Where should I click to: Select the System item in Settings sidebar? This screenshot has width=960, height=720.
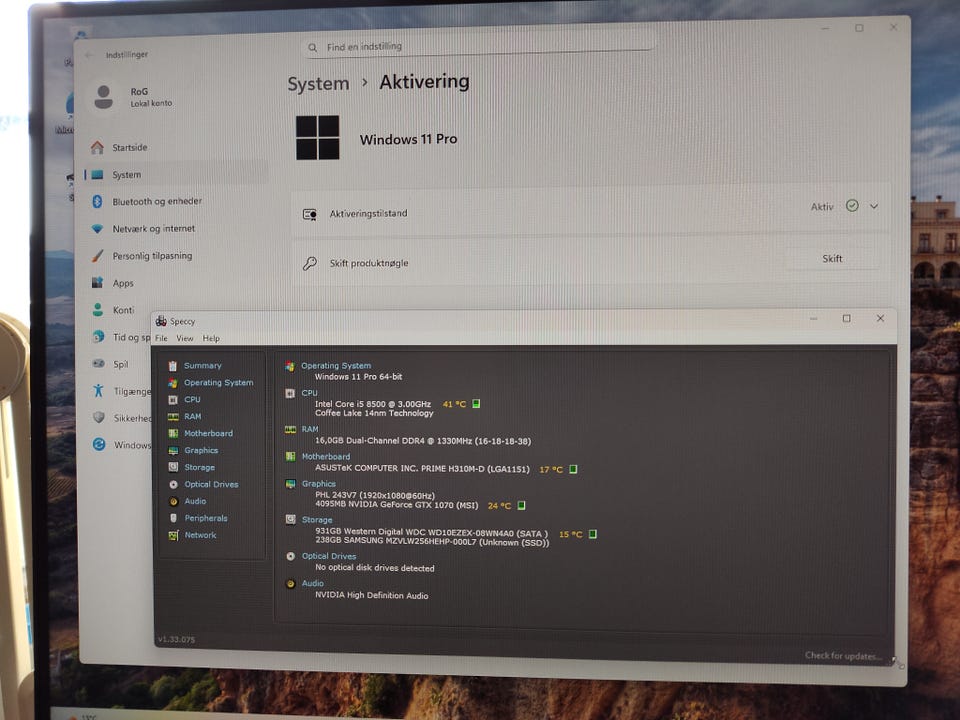click(x=176, y=174)
